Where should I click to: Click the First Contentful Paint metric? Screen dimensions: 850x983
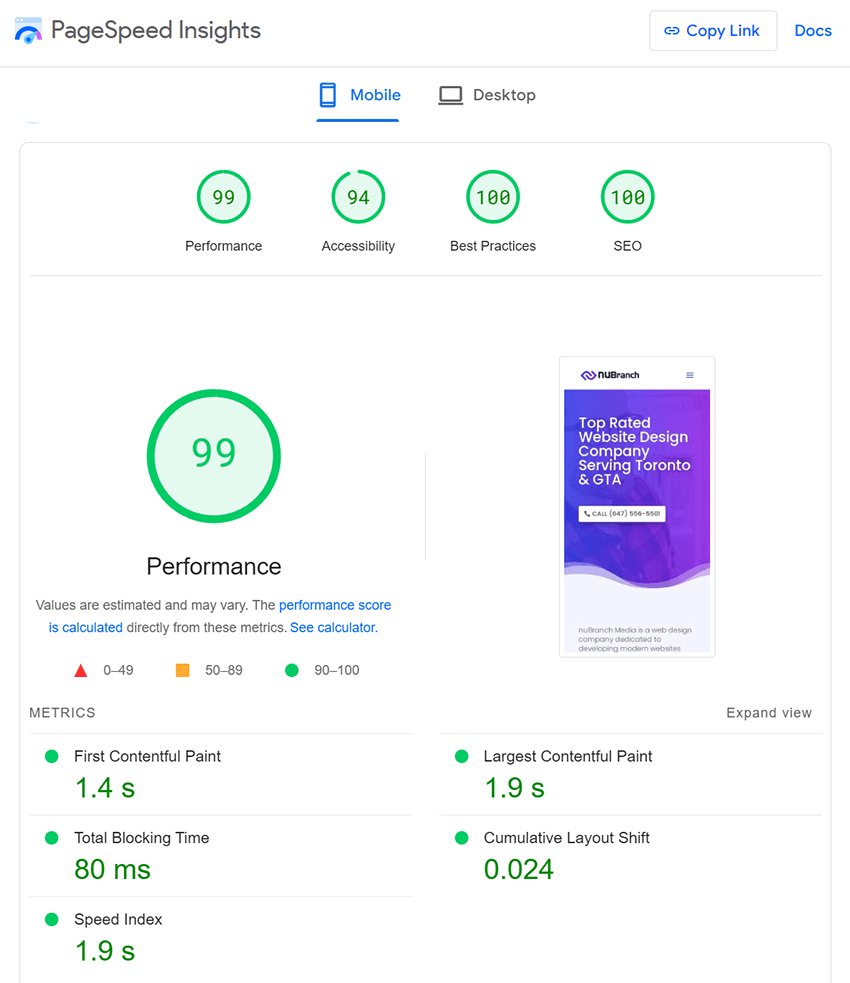147,757
